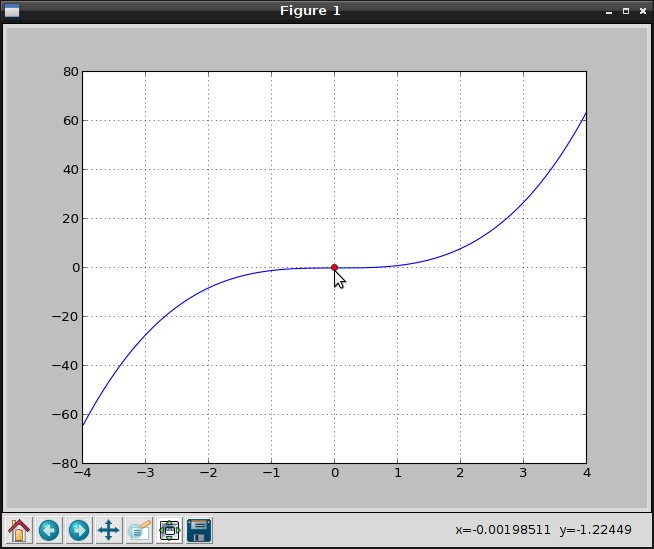Click the x-axis tick label 1
The height and width of the screenshot is (549, 654).
click(397, 474)
